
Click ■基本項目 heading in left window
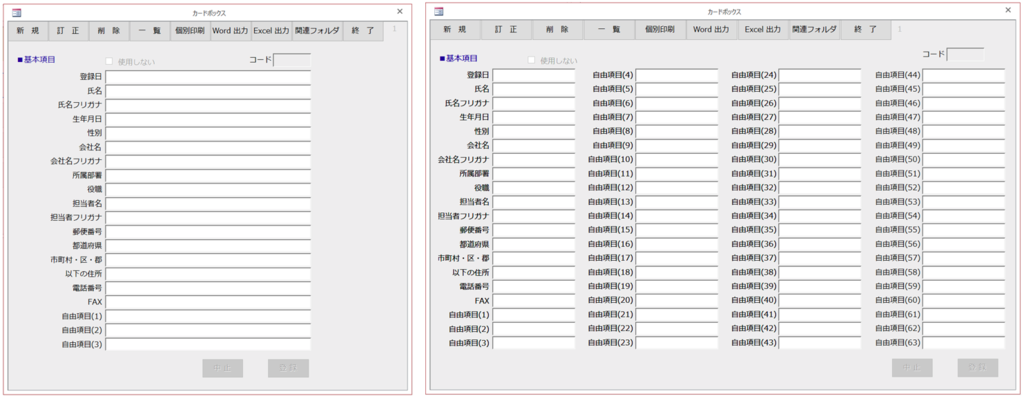tap(37, 59)
